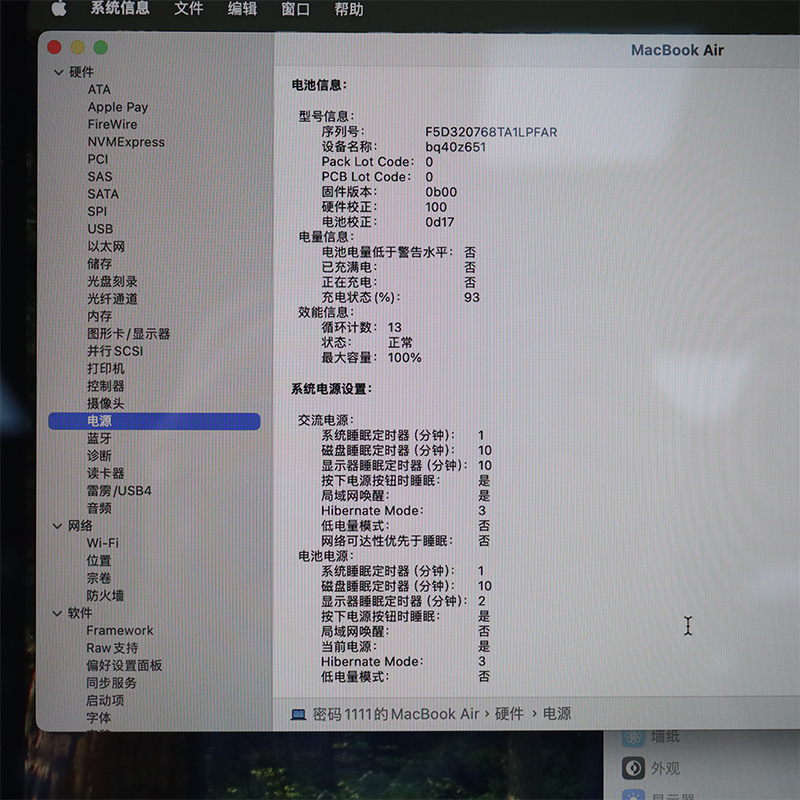Select 同步服务 under 软件

click(111, 683)
